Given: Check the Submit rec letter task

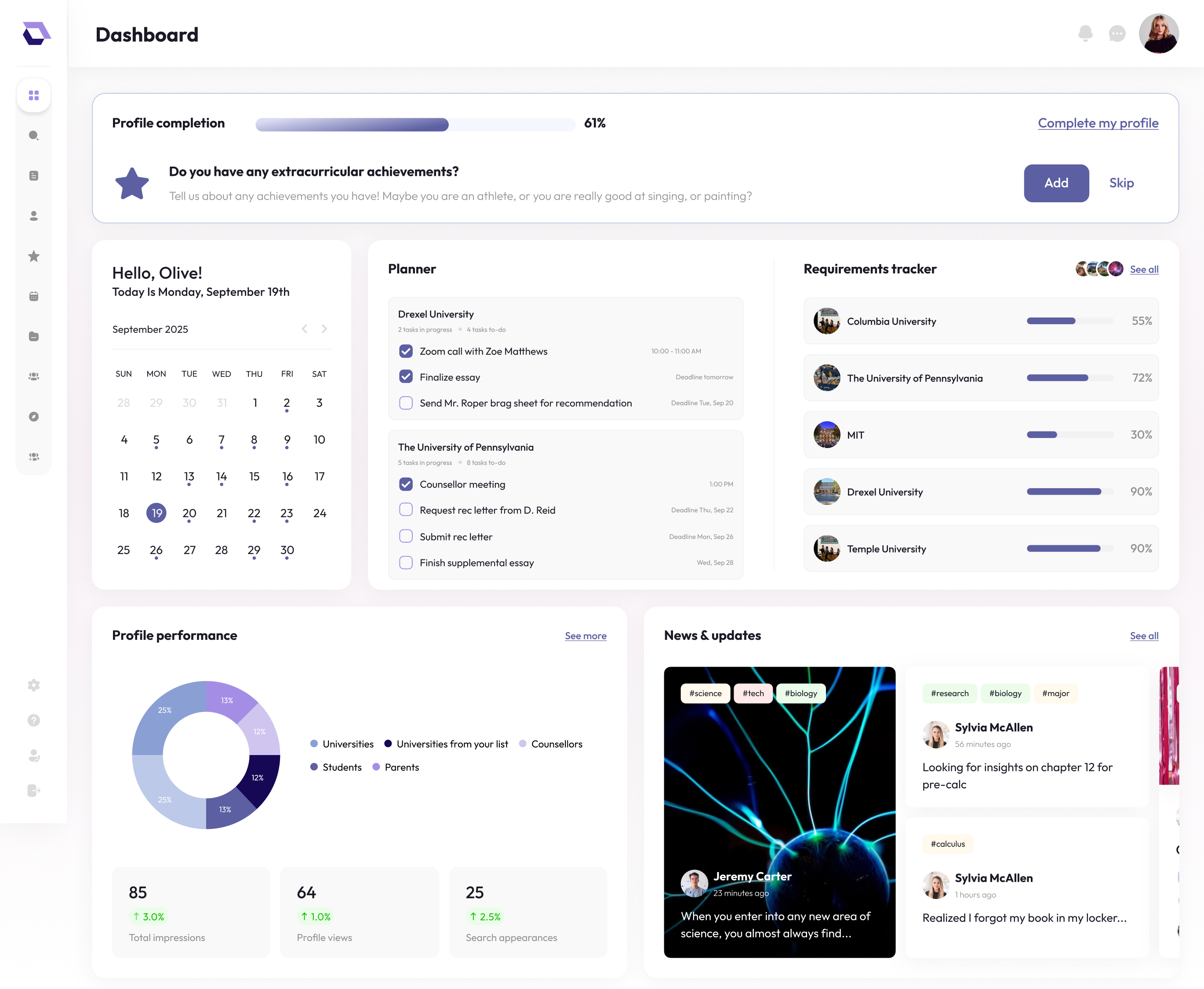Looking at the screenshot, I should [x=406, y=536].
